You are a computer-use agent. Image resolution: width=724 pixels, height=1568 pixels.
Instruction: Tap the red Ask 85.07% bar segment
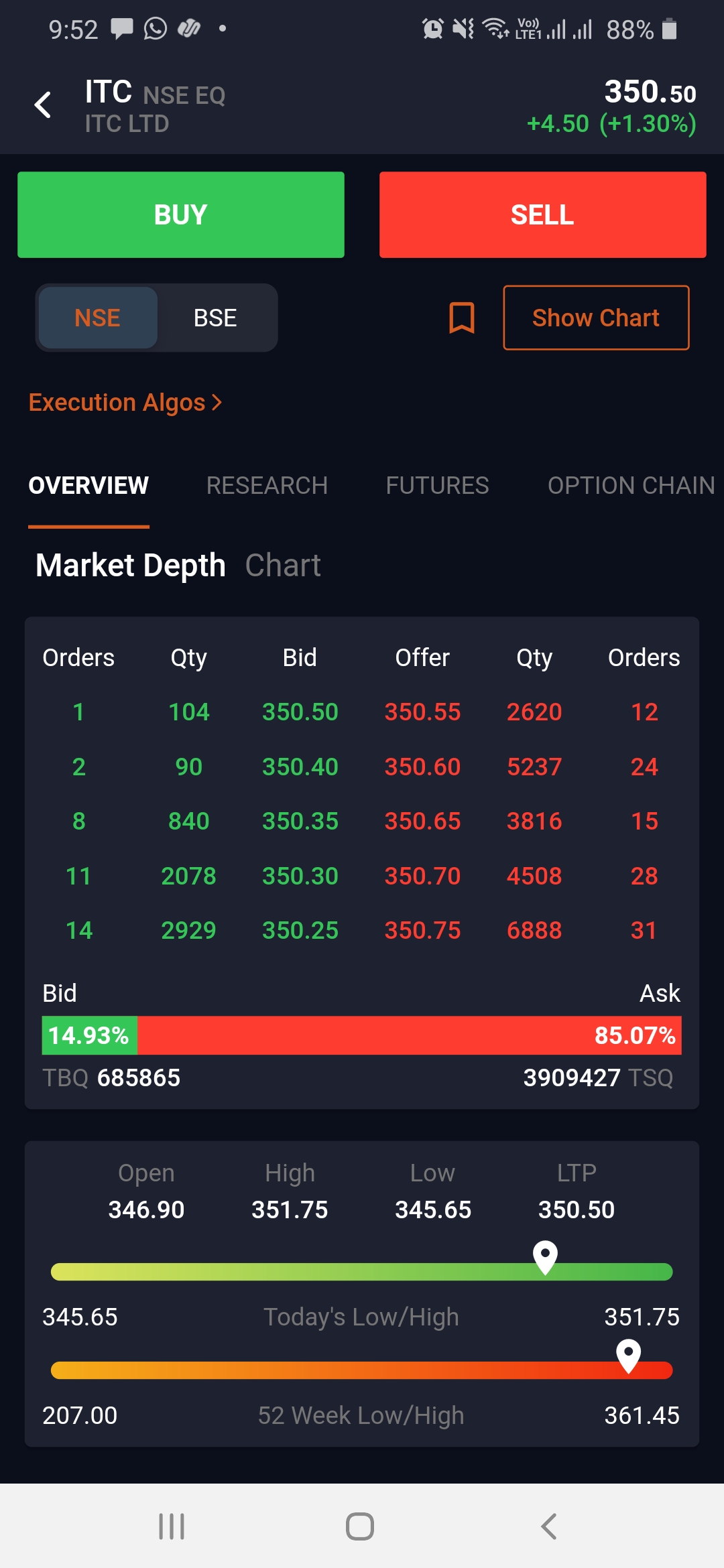pyautogui.click(x=409, y=1035)
